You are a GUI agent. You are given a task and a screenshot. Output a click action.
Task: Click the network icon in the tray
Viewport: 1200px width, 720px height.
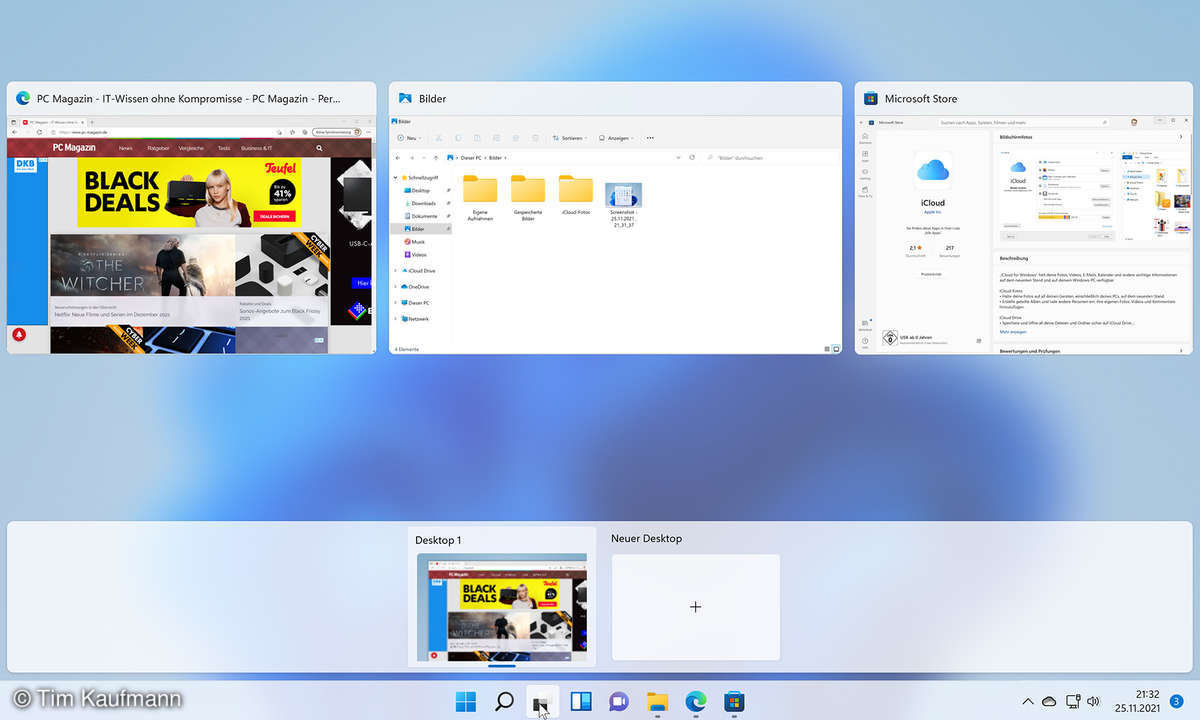point(1073,702)
